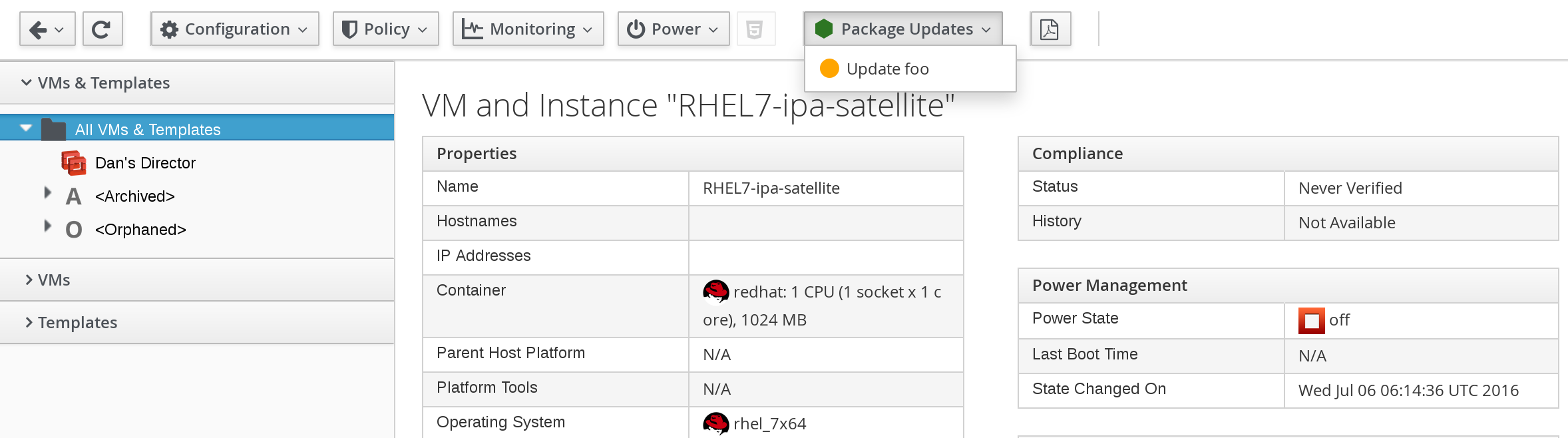
Task: Click the red power-off state icon
Action: pos(1311,321)
